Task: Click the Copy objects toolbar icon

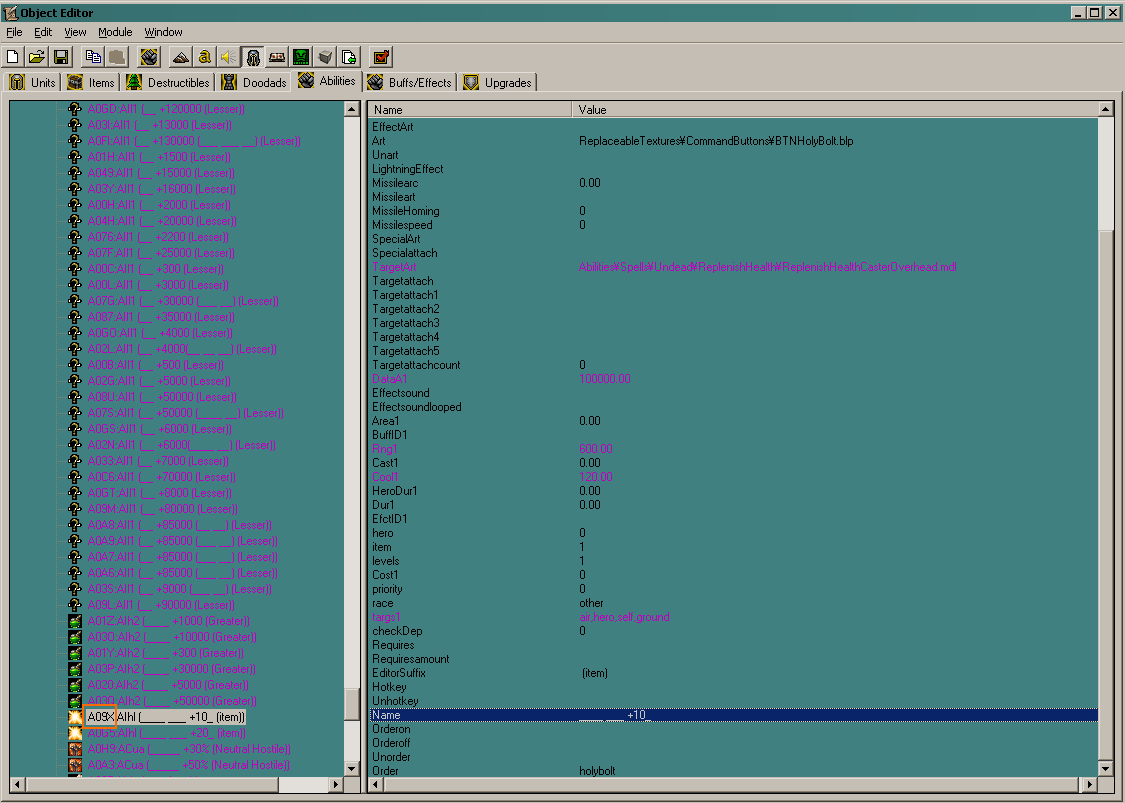Action: click(x=93, y=57)
